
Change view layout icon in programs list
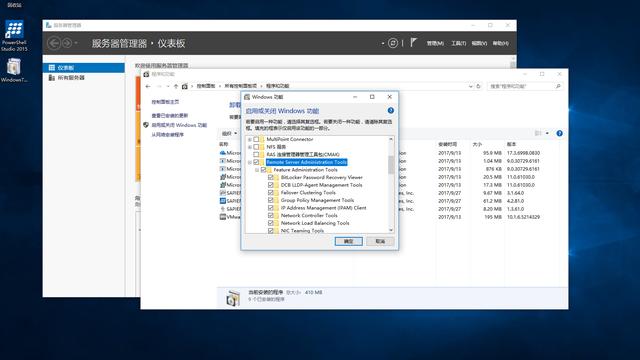[538, 133]
